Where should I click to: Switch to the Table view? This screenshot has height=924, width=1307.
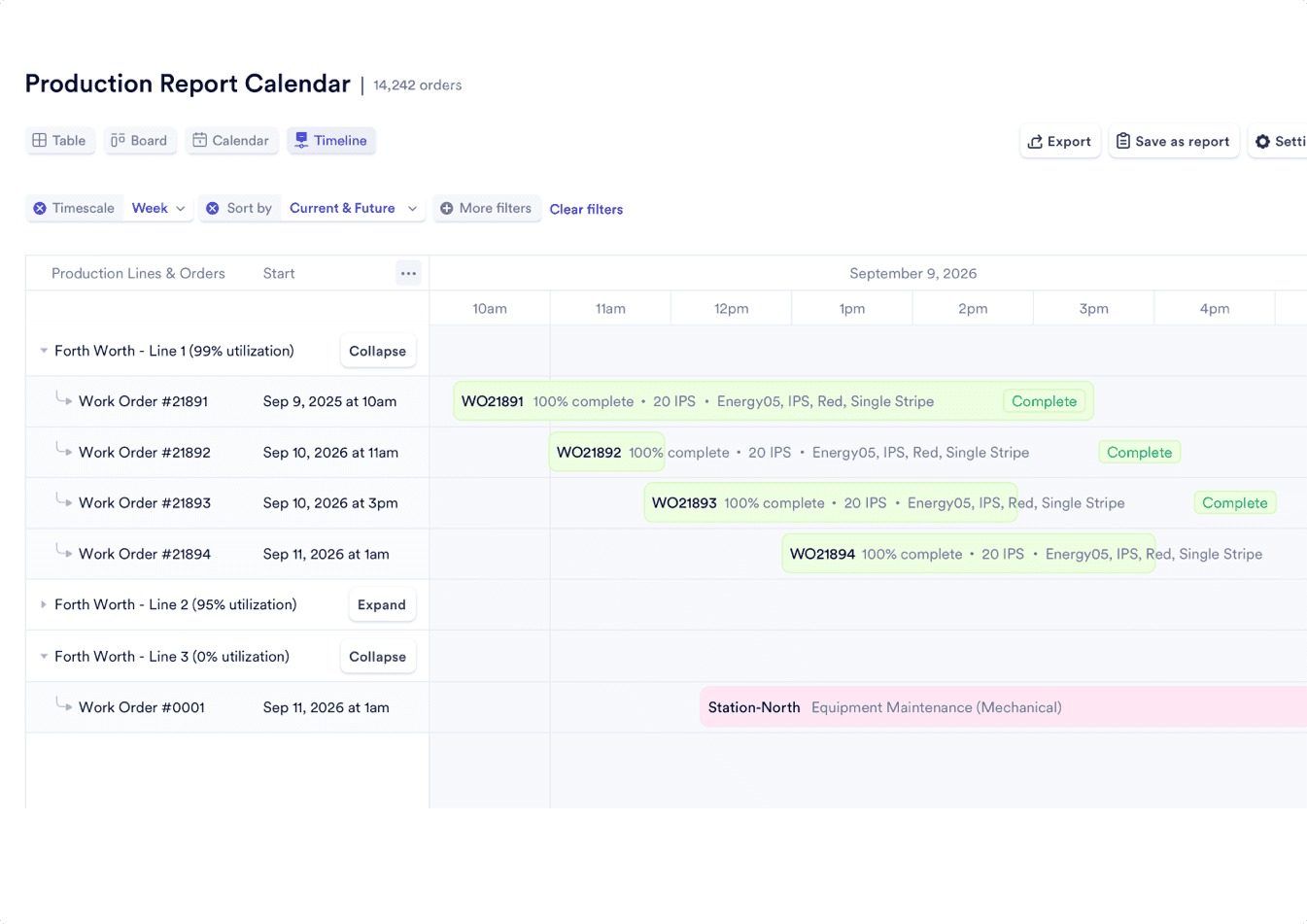[60, 140]
